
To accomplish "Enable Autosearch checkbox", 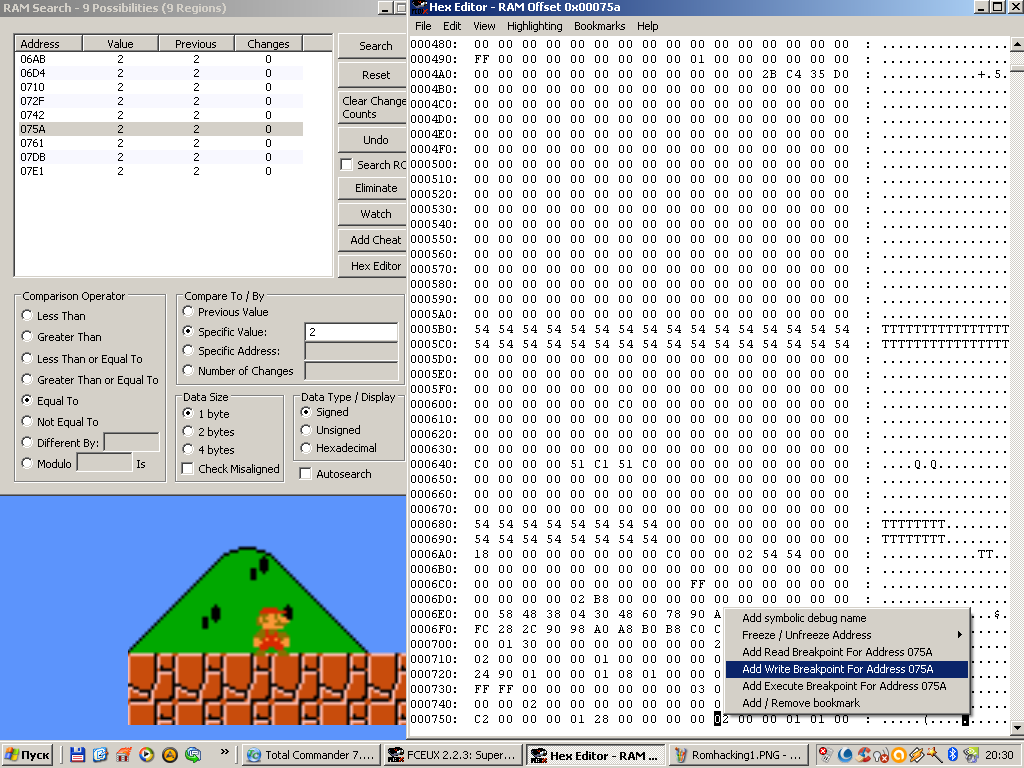I will 305,474.
